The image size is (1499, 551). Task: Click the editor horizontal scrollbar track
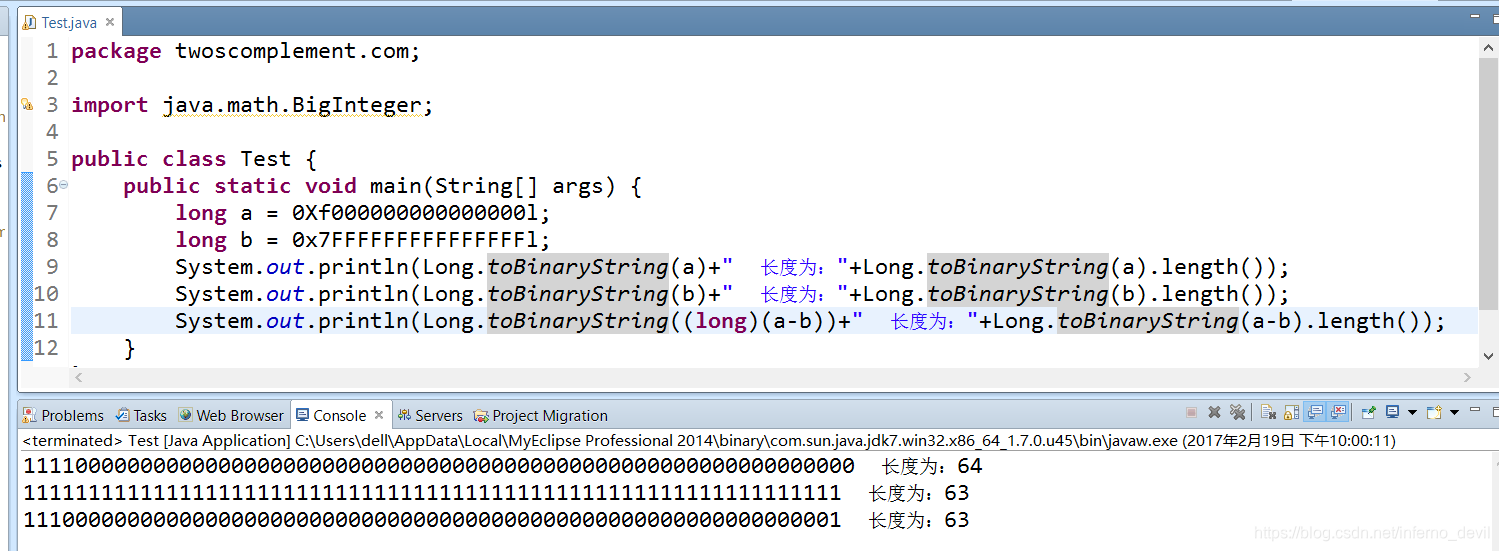click(773, 377)
